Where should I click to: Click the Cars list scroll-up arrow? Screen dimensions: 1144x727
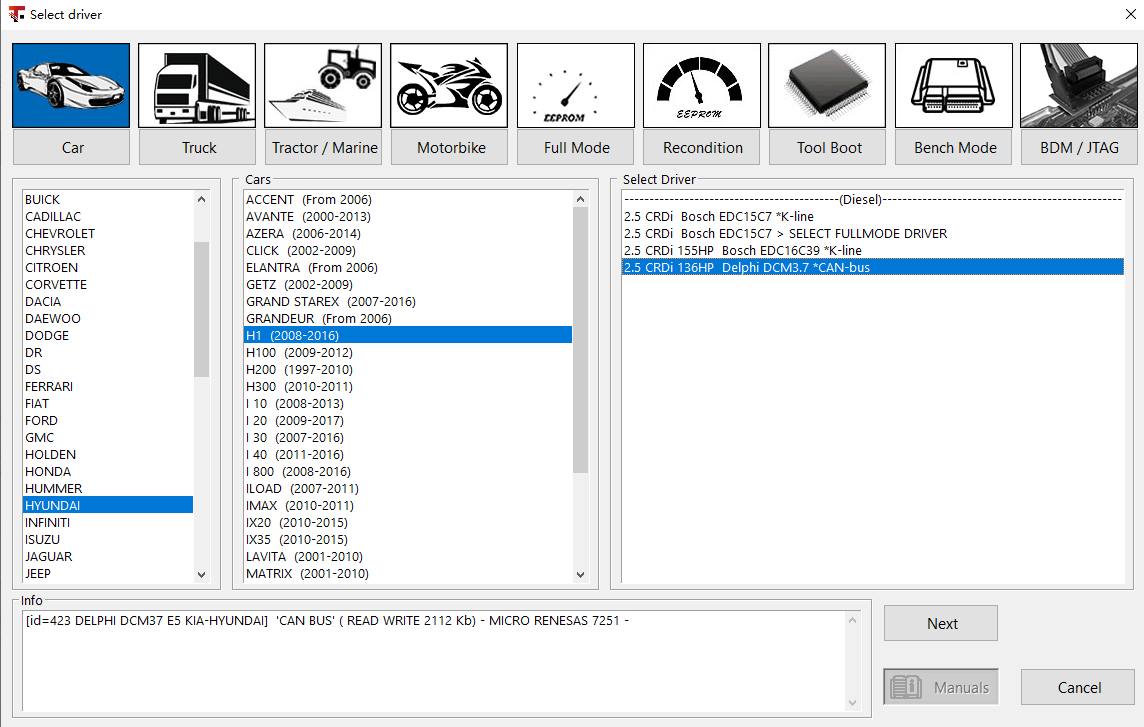[x=580, y=199]
